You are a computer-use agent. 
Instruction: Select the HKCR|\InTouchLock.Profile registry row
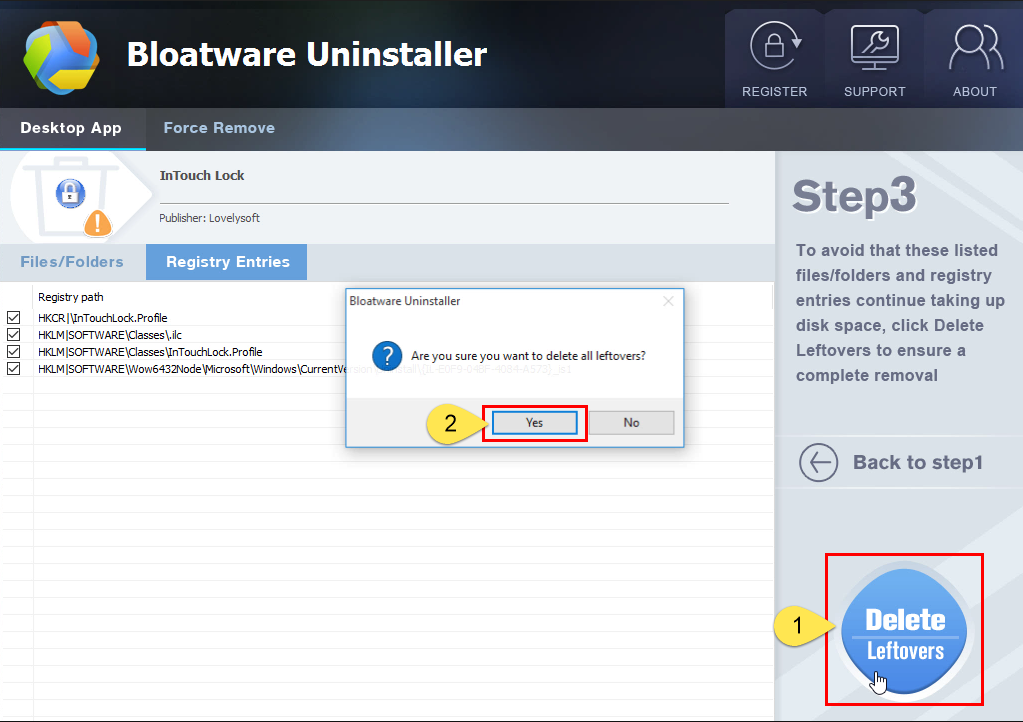click(102, 318)
